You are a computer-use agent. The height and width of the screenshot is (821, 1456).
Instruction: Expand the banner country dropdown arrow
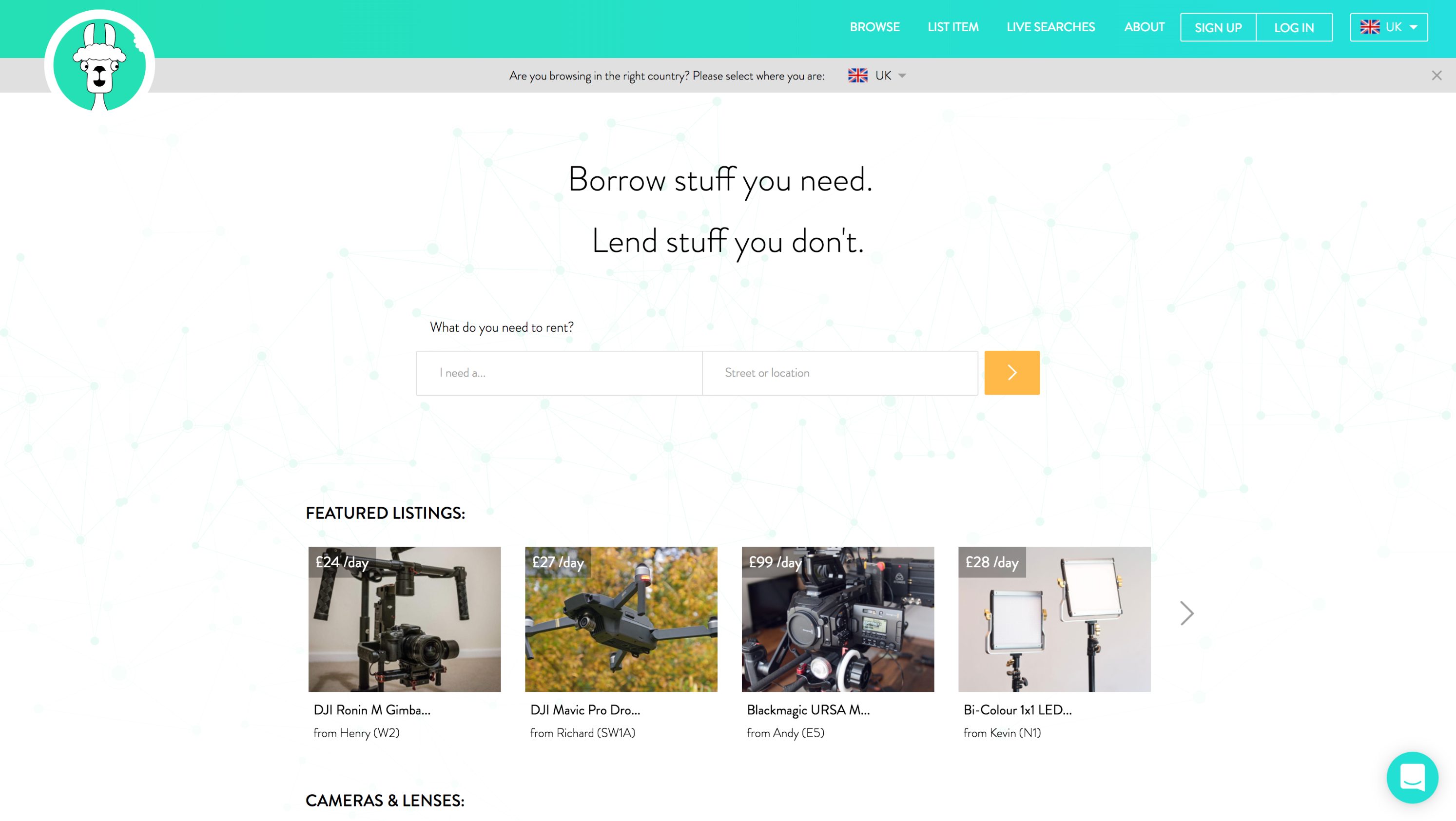[x=902, y=76]
